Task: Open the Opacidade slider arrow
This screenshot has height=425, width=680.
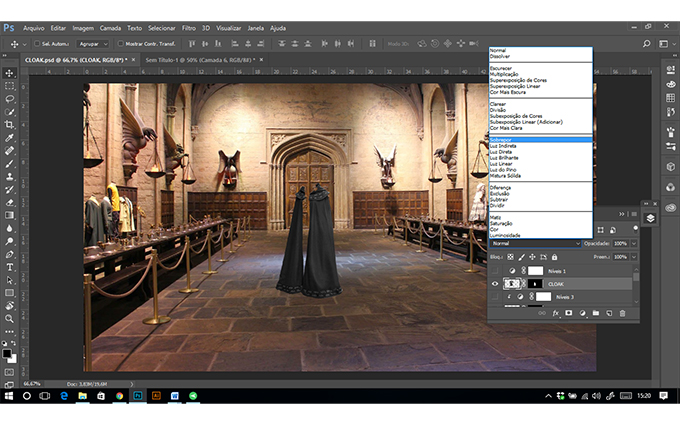Action: click(x=634, y=243)
